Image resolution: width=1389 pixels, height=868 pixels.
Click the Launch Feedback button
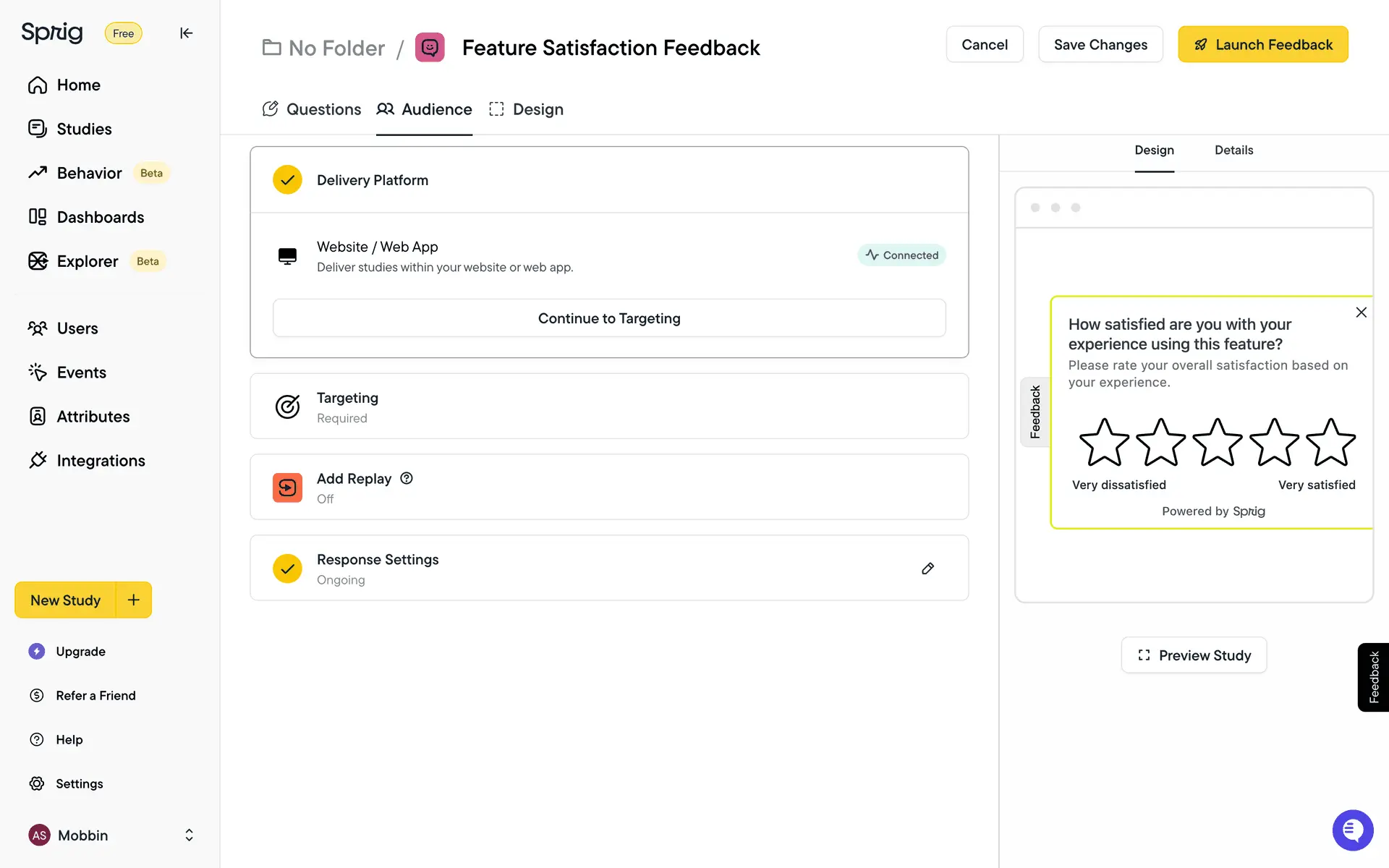tap(1262, 45)
